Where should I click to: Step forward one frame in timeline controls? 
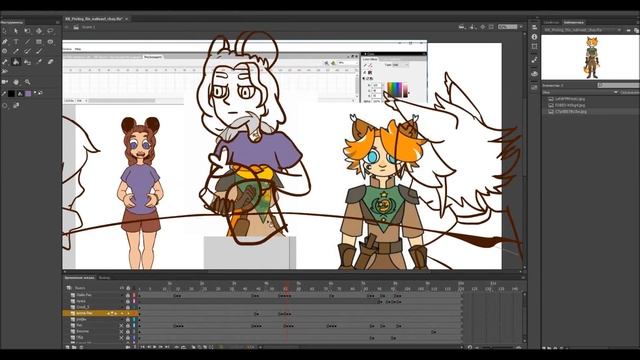pyautogui.click(x=161, y=347)
